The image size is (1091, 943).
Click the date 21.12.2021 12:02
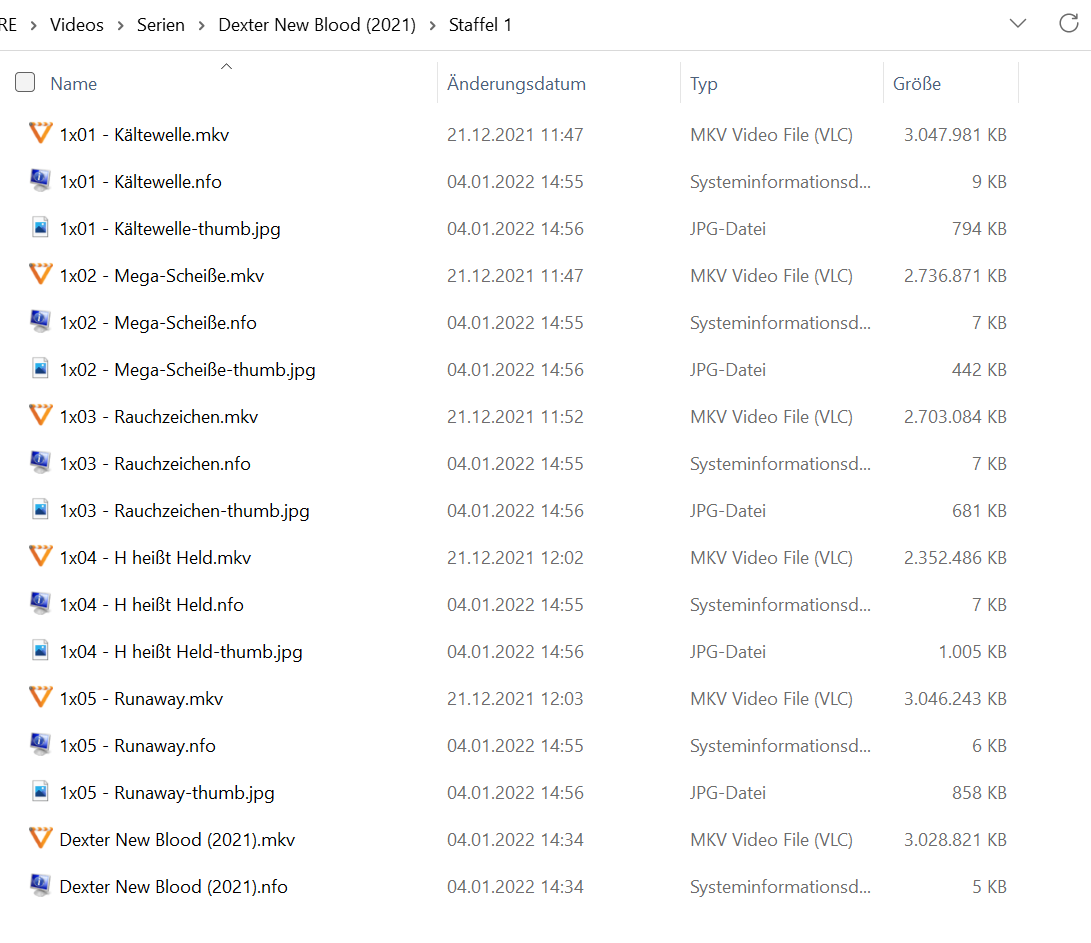point(515,557)
